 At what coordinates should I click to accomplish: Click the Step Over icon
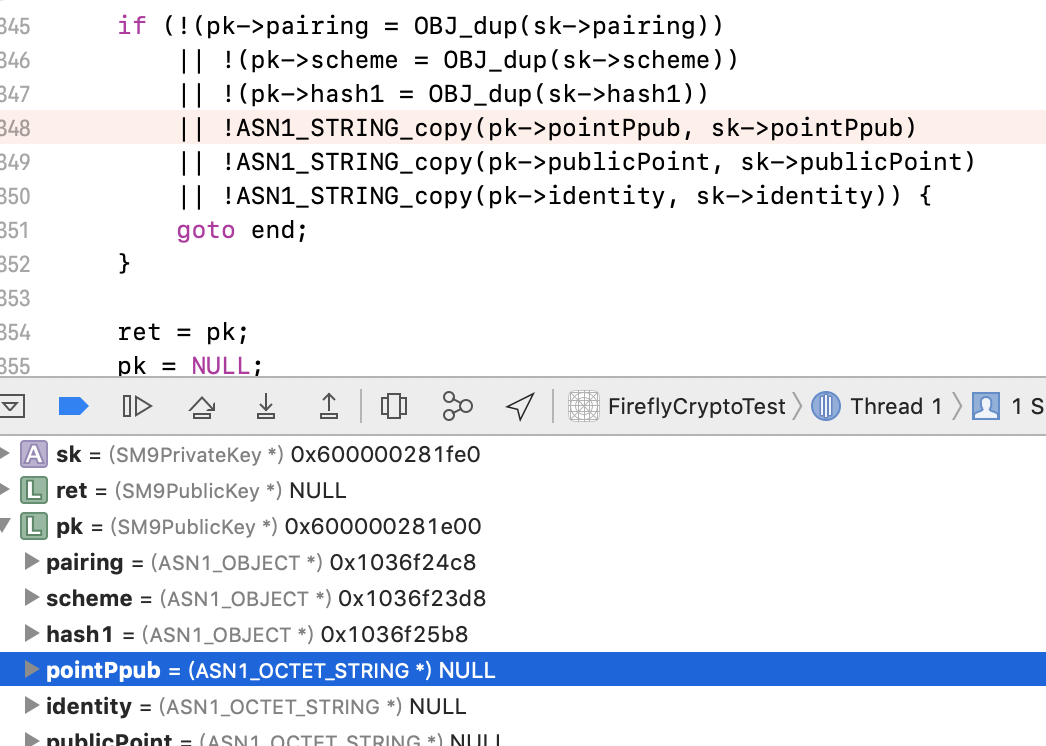(203, 406)
